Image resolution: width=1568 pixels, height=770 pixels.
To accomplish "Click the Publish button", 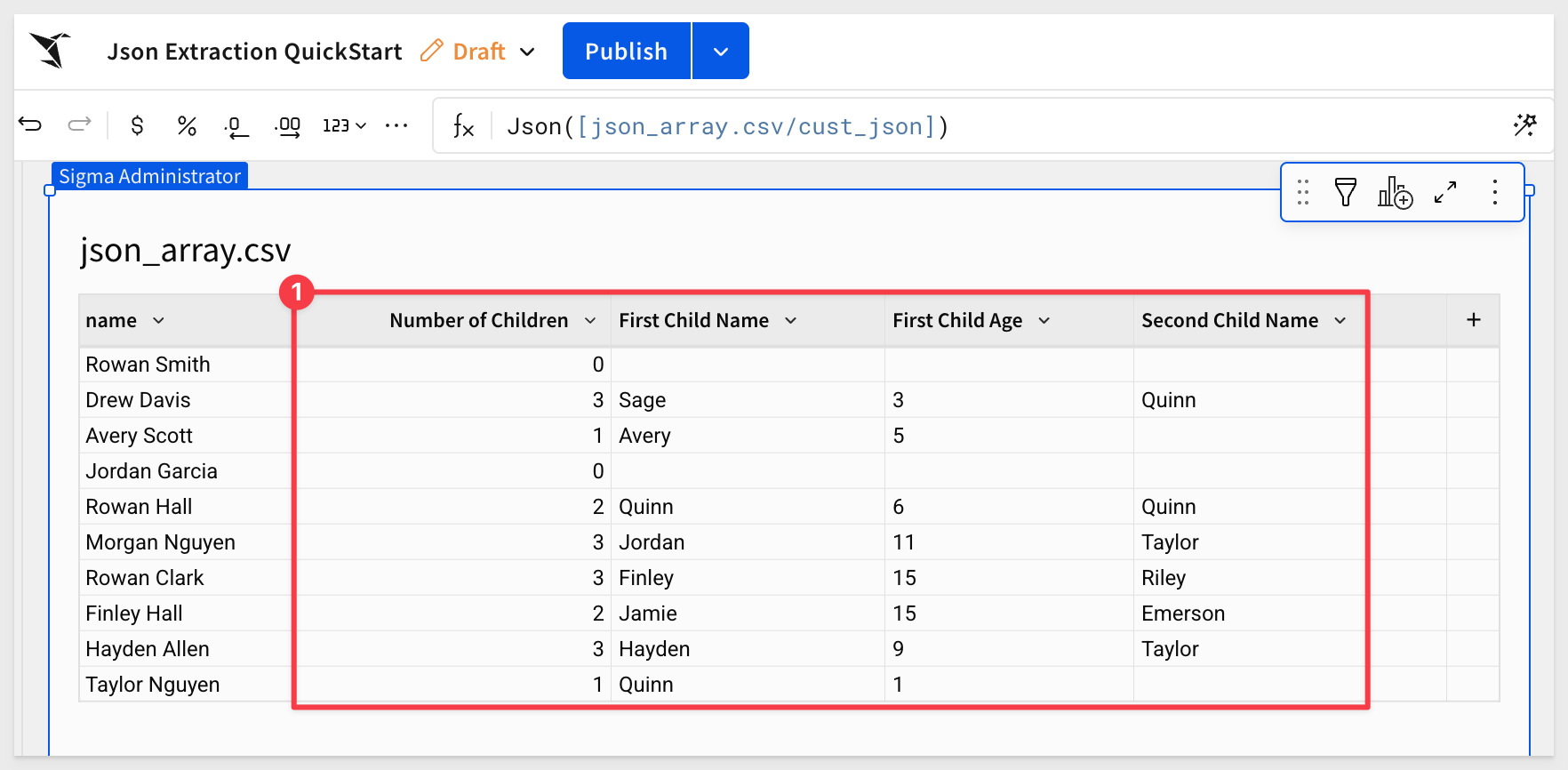I will [x=627, y=51].
